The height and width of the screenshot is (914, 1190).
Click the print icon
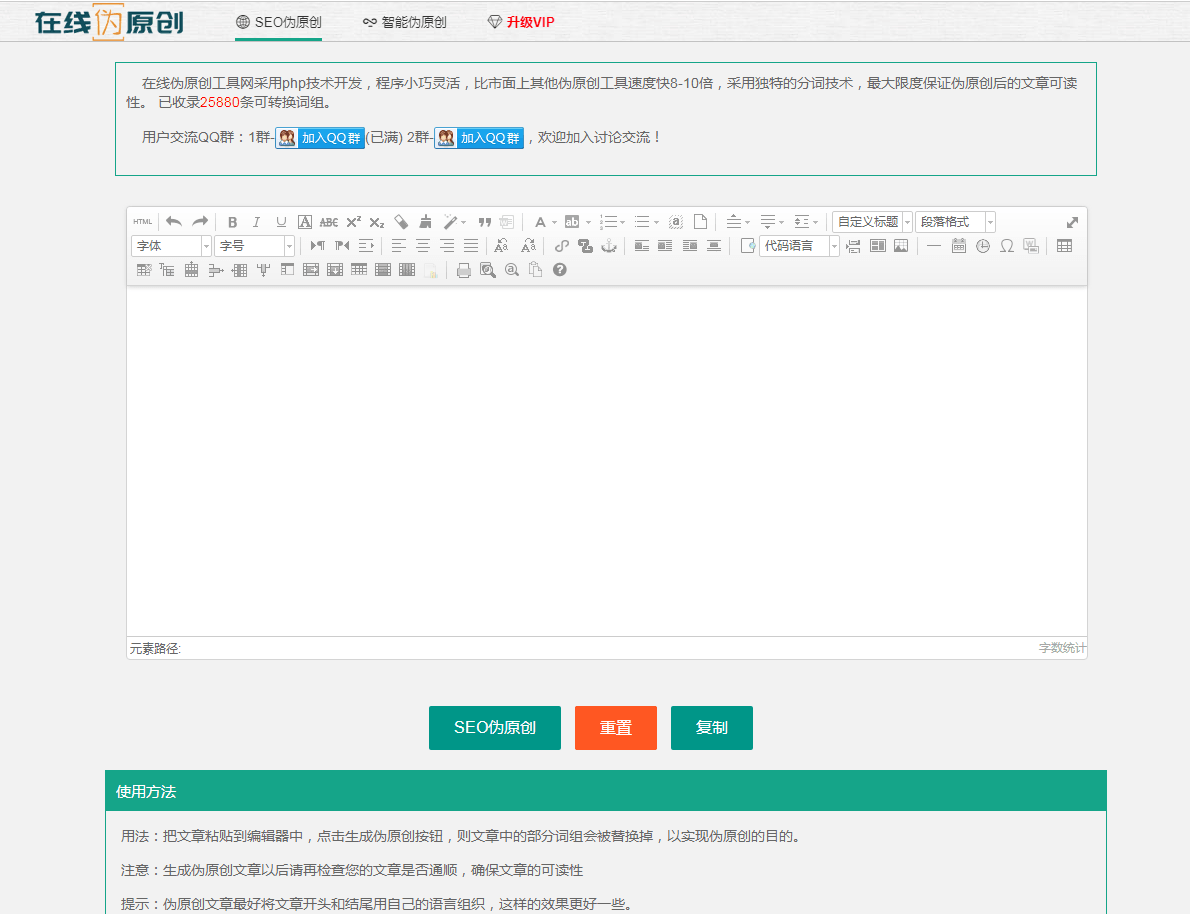(464, 270)
